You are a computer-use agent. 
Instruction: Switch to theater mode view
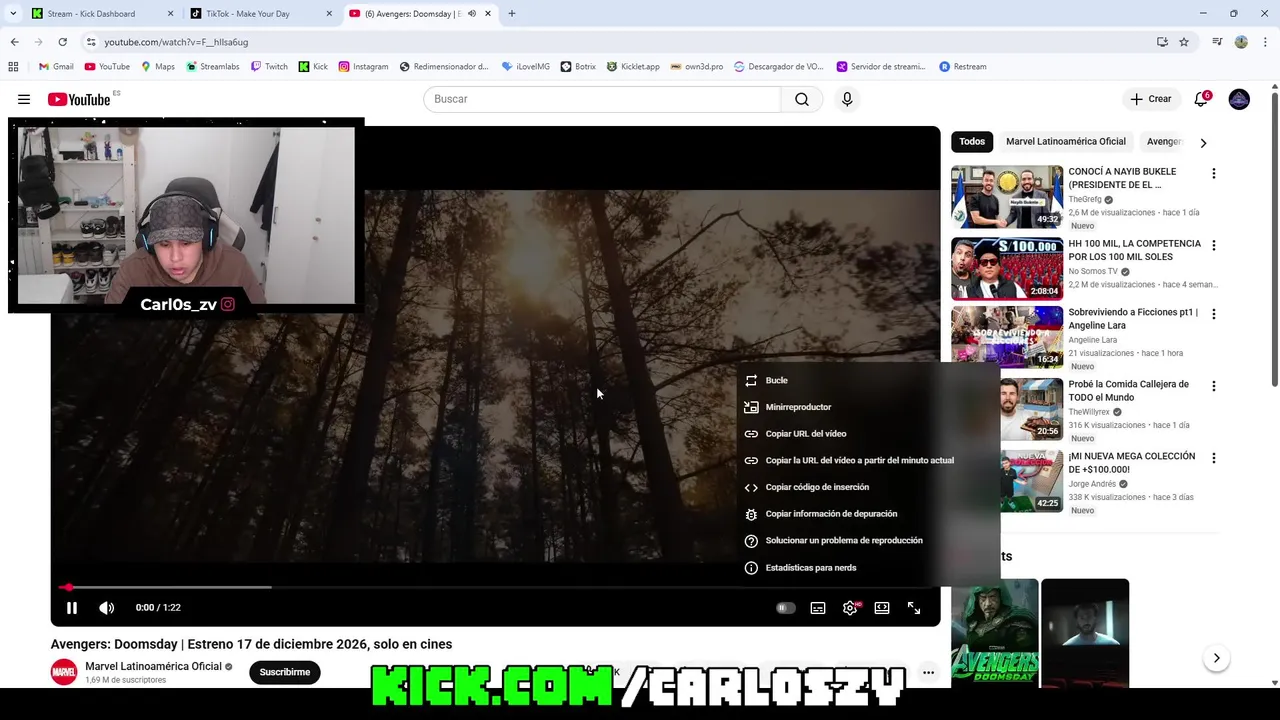point(882,608)
